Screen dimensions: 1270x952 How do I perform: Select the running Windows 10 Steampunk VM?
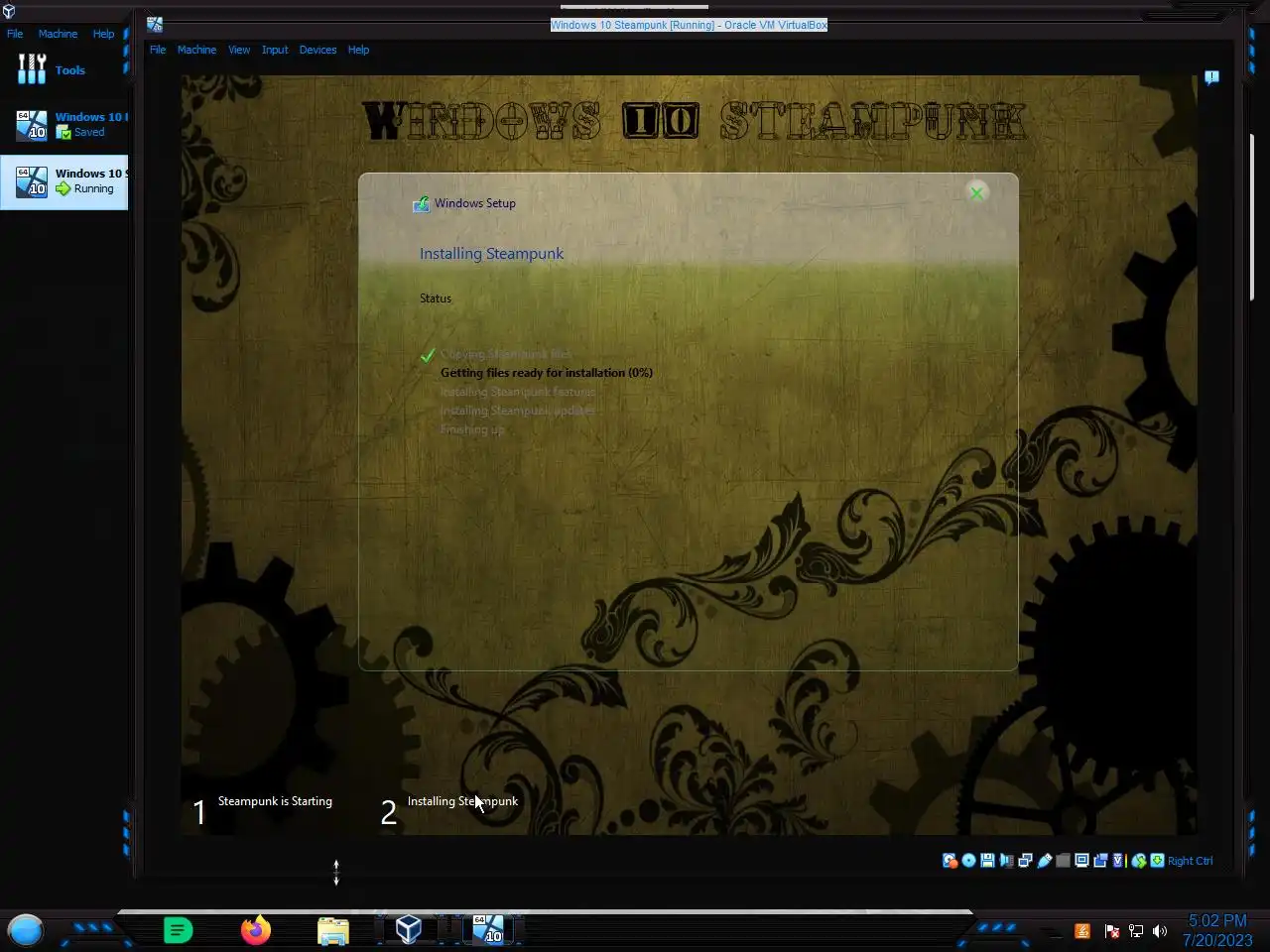(x=64, y=181)
